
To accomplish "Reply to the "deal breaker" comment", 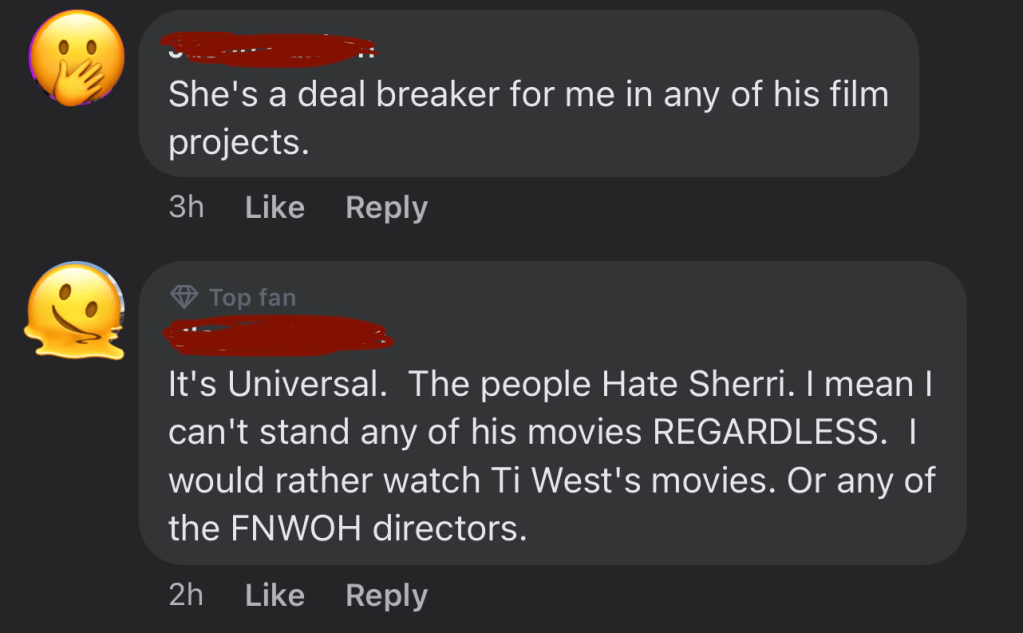I will coord(386,208).
